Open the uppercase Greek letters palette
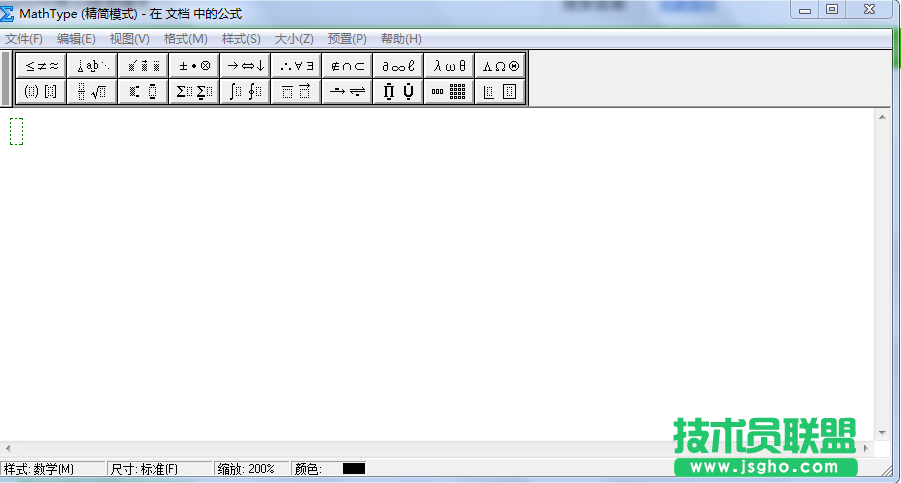The height and width of the screenshot is (483, 901). point(500,66)
